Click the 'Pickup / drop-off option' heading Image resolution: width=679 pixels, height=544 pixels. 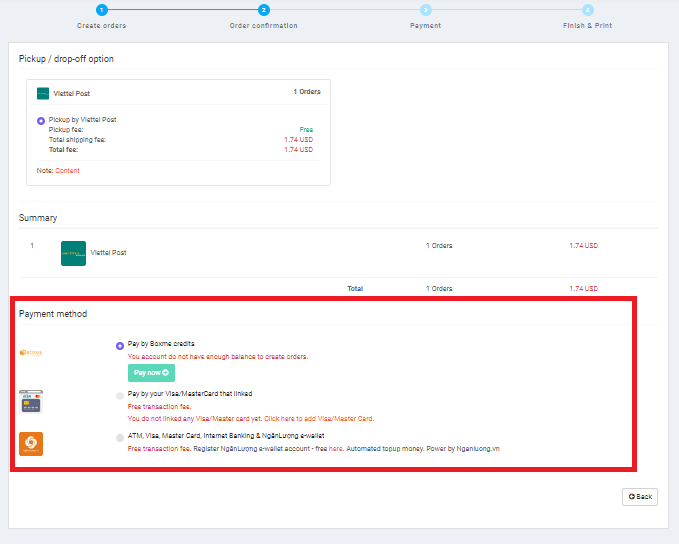pyautogui.click(x=66, y=59)
